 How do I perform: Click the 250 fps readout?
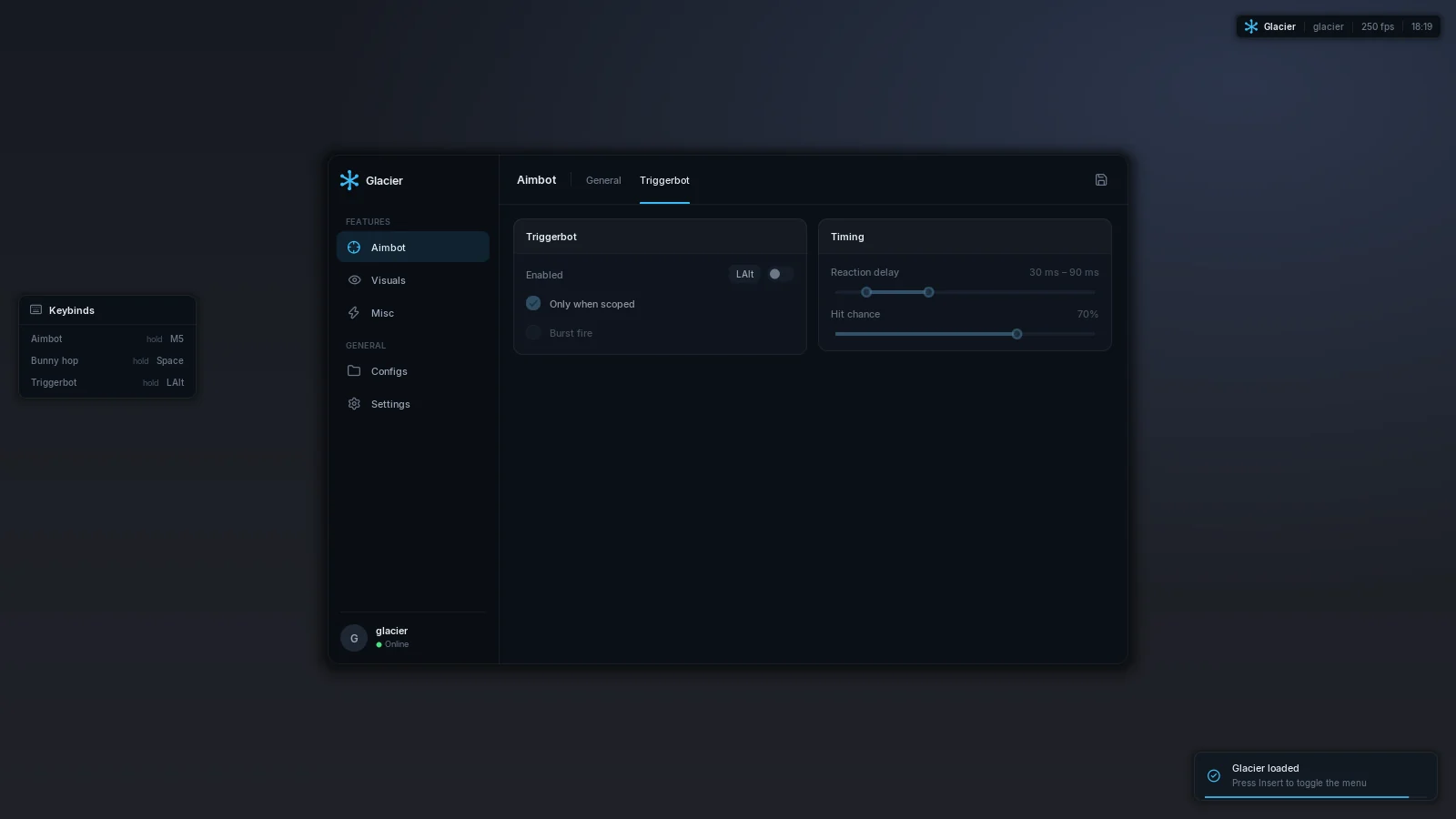click(1377, 26)
